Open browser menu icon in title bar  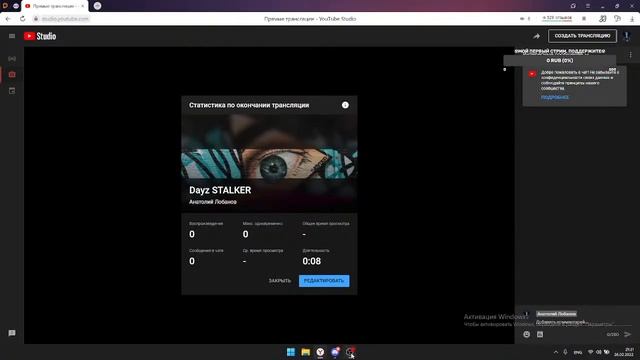[x=588, y=6]
